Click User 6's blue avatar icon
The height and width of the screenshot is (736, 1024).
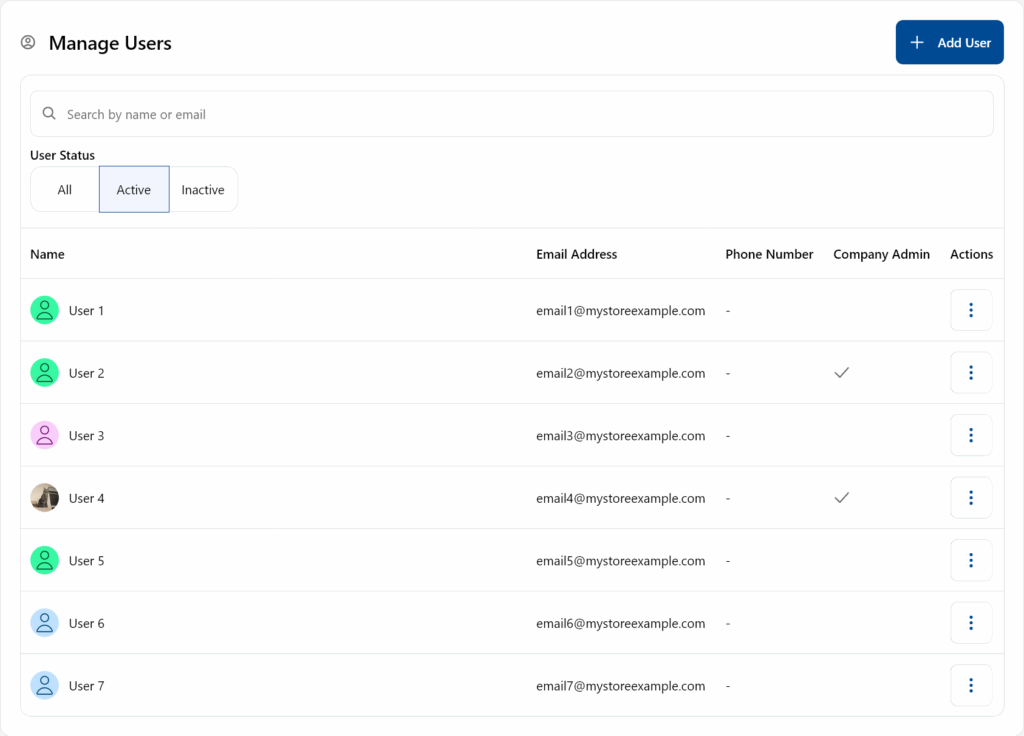44,623
